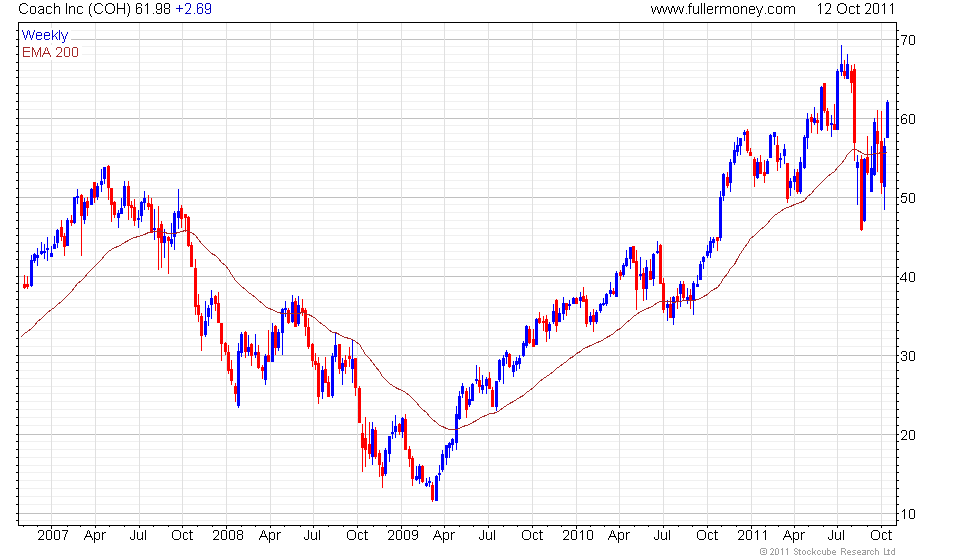
Task: Click the 40 price axis label
Action: [x=908, y=277]
